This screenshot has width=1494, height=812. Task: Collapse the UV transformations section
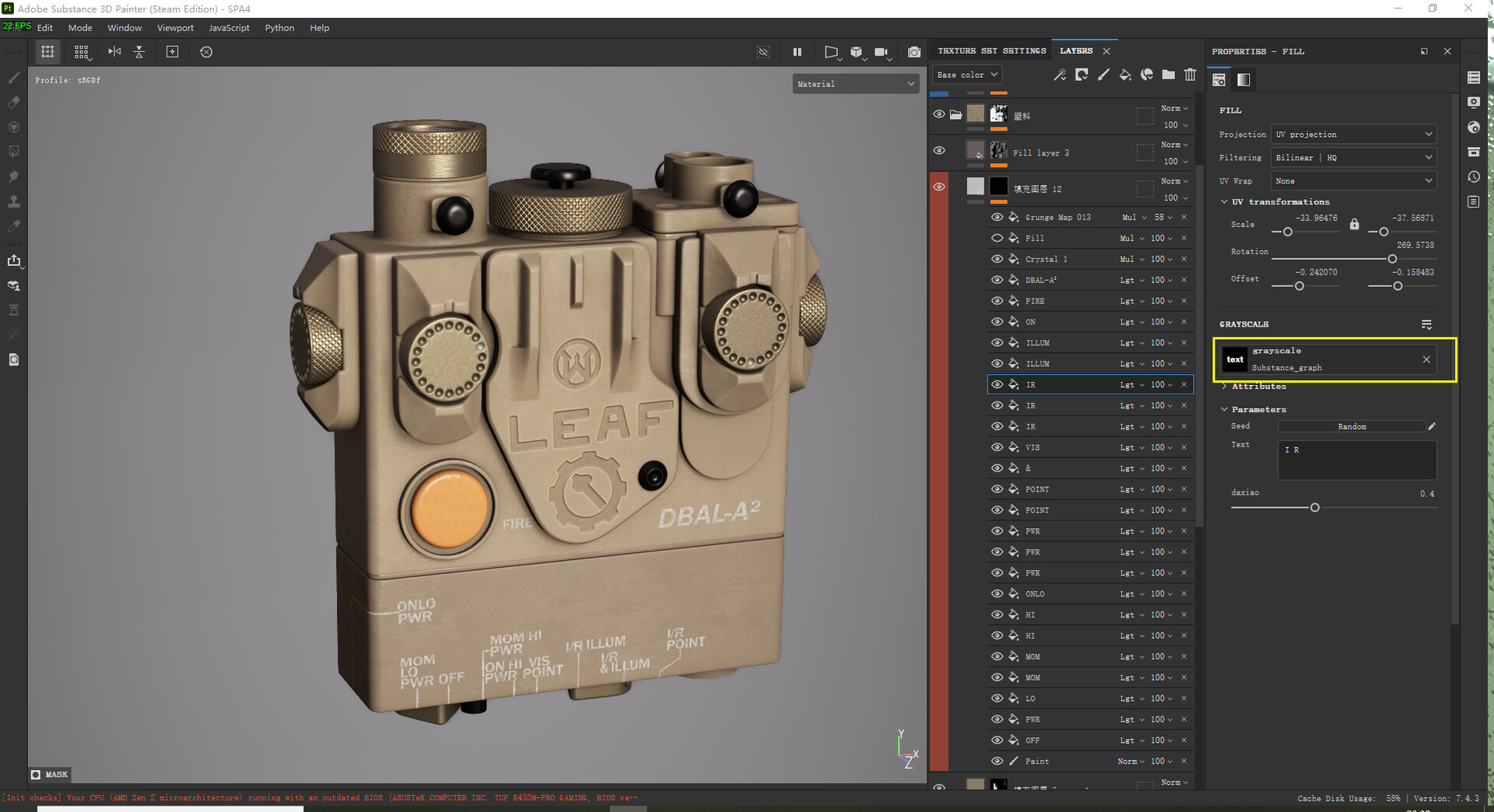(1225, 201)
